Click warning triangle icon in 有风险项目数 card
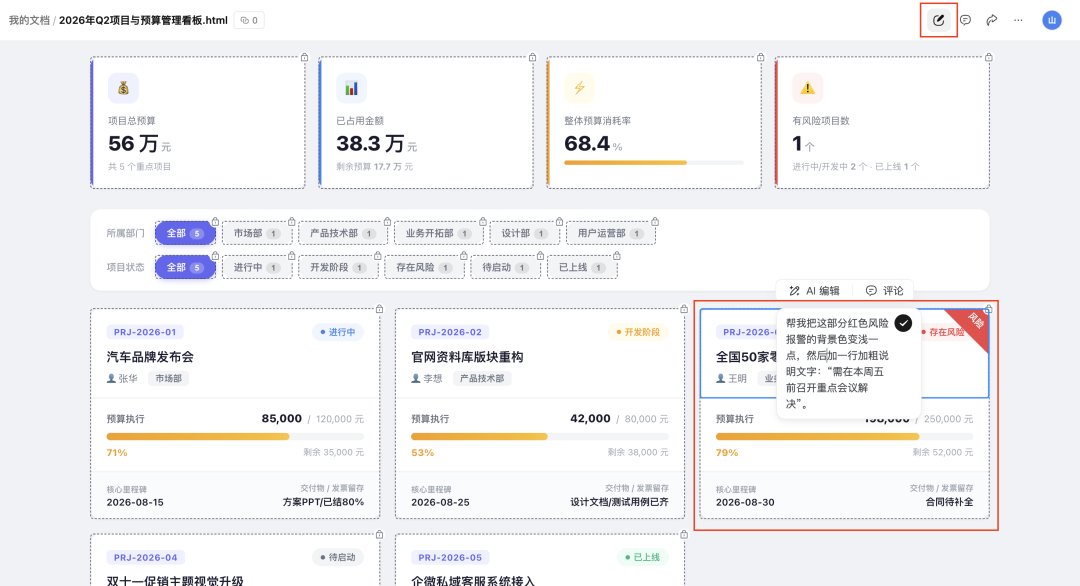This screenshot has width=1080, height=586. 807,88
